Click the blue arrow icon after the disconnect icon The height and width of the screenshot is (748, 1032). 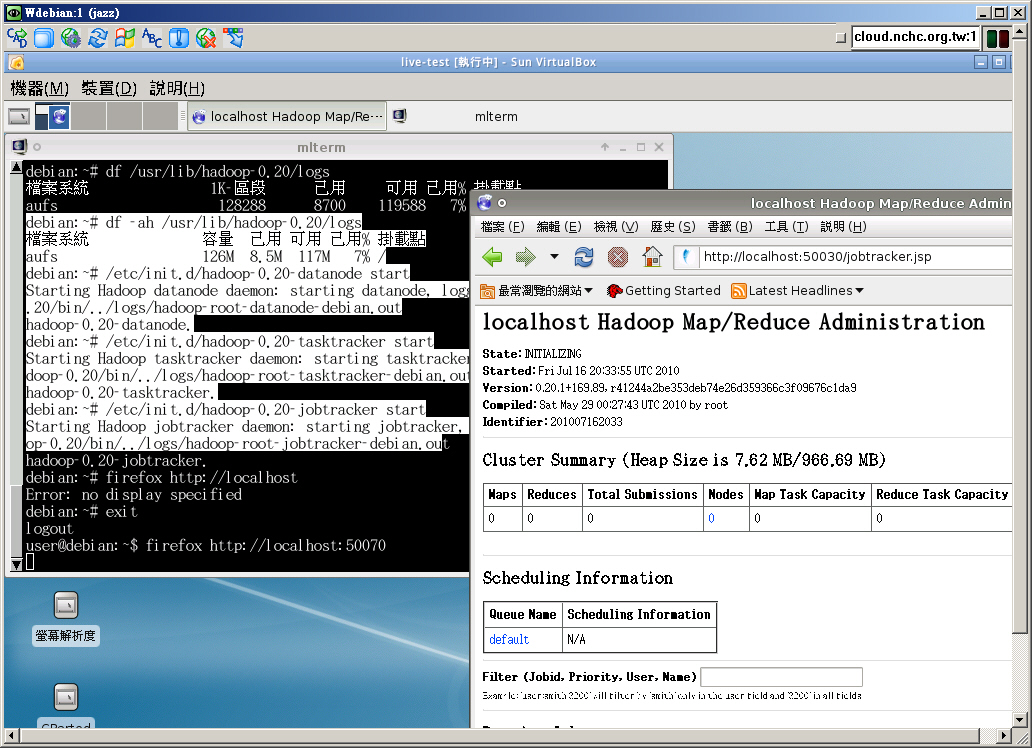(233, 38)
